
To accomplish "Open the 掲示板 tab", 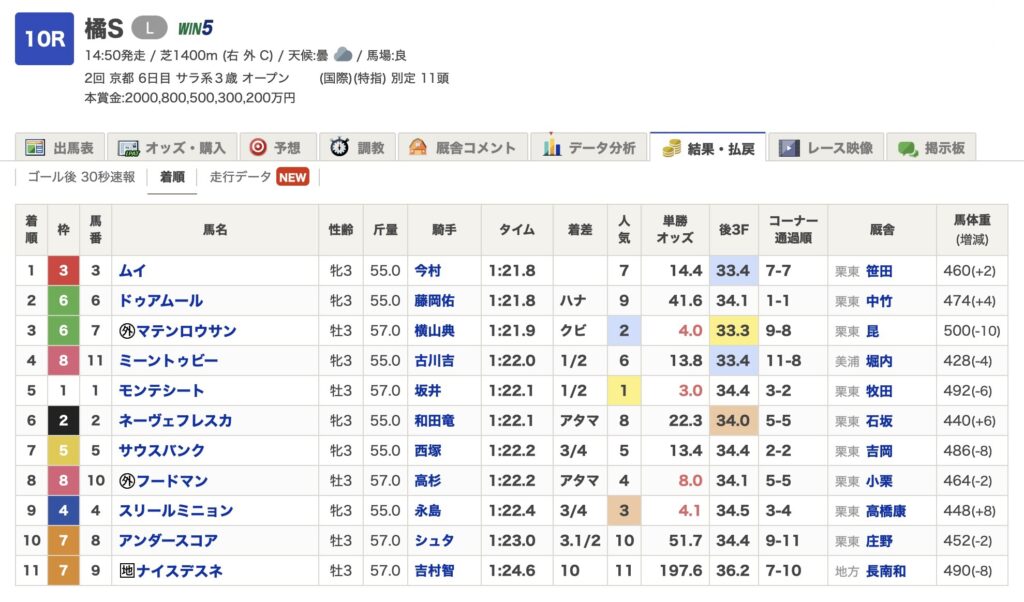I will pyautogui.click(x=931, y=148).
